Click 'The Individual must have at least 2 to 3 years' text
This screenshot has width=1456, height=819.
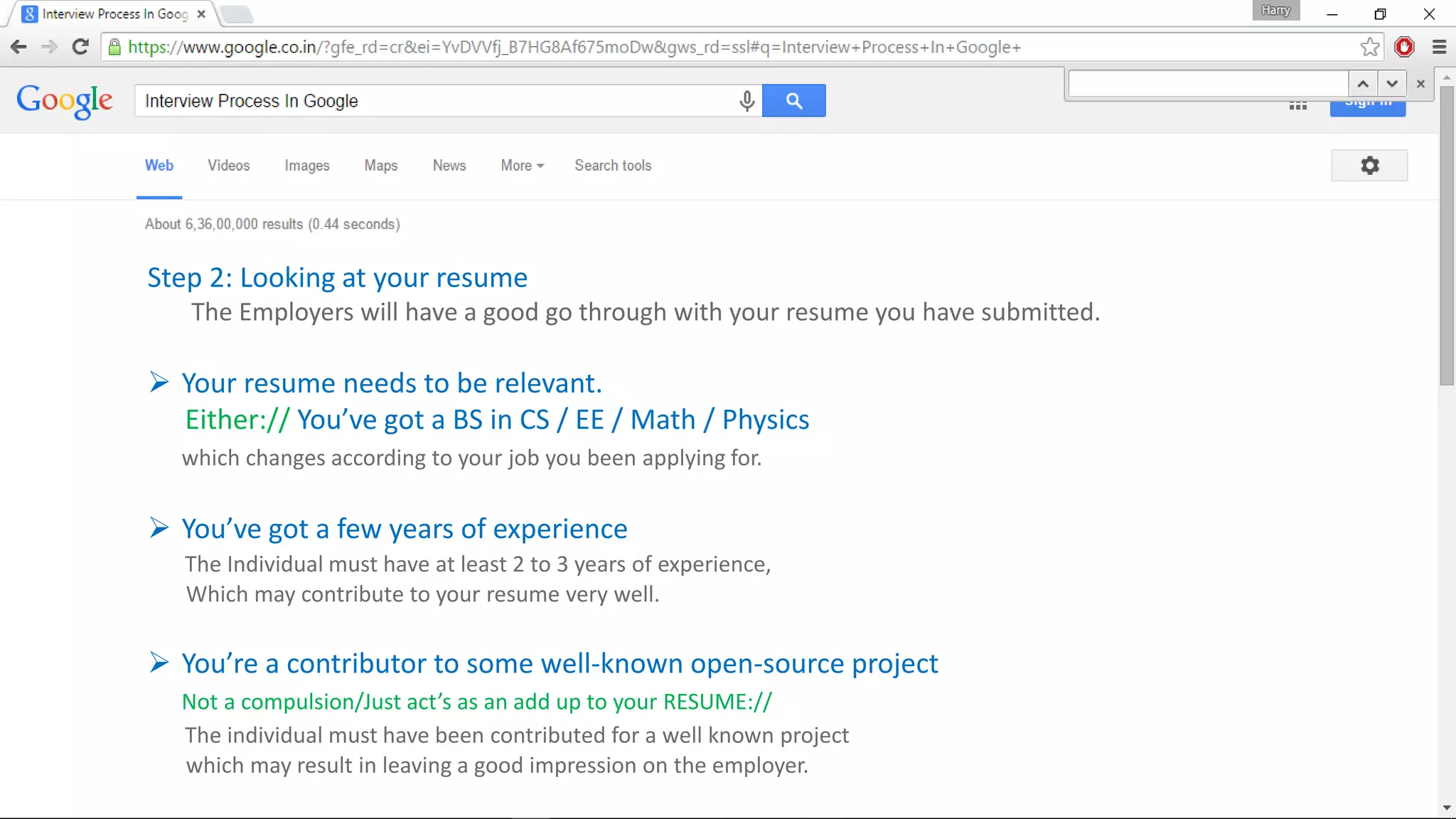point(478,564)
